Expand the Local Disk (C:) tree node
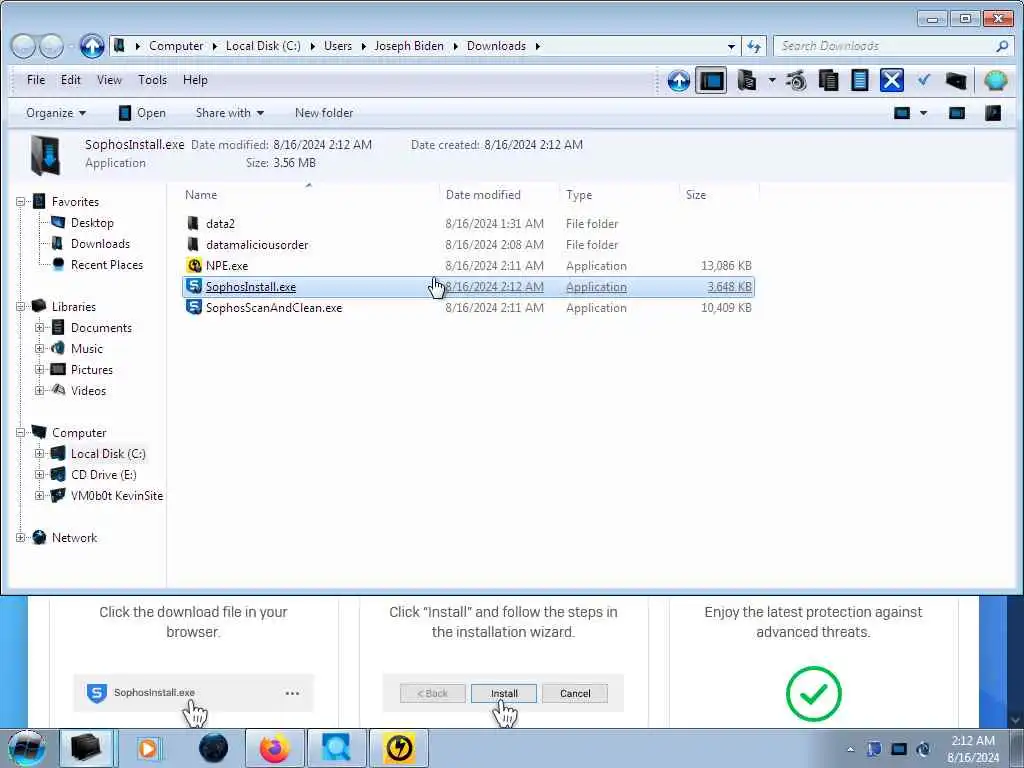Screen dimensions: 1024x768 39,453
